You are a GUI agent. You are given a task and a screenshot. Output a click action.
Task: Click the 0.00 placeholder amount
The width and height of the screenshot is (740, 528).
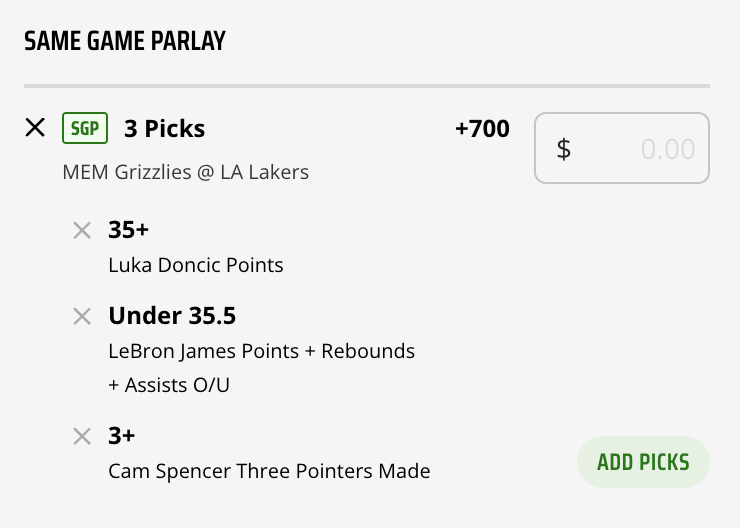[x=668, y=150]
